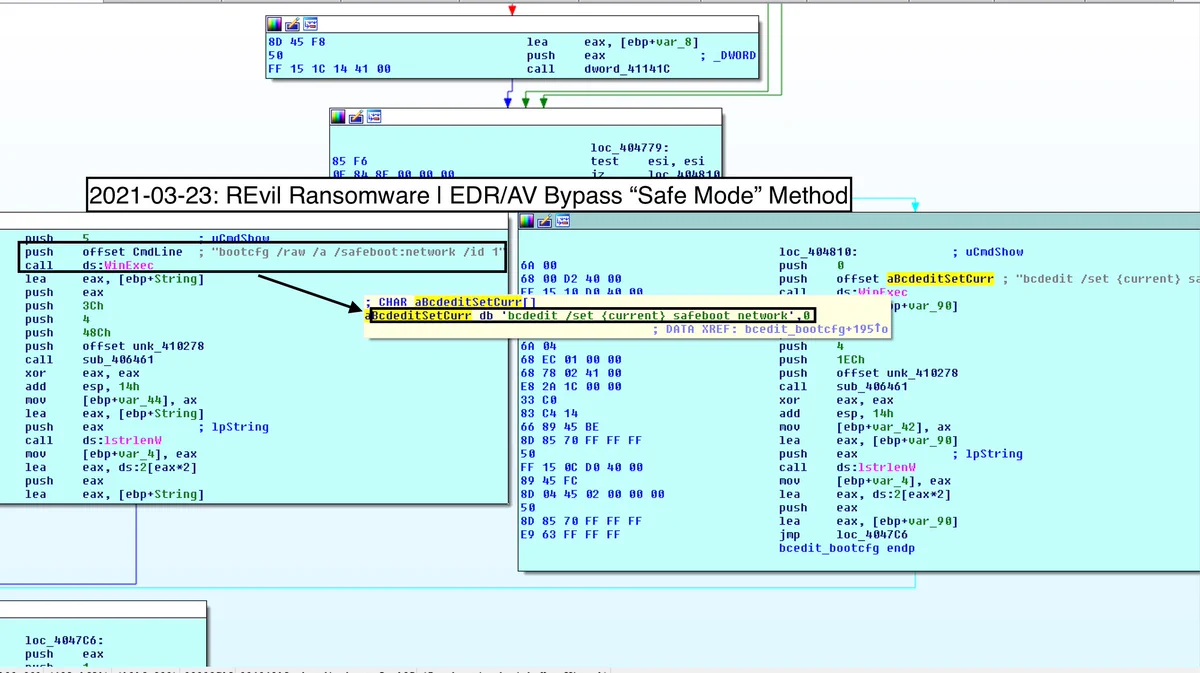Image resolution: width=1200 pixels, height=673 pixels.
Task: Click edit comment icon on loc_404810 block
Action: (545, 222)
